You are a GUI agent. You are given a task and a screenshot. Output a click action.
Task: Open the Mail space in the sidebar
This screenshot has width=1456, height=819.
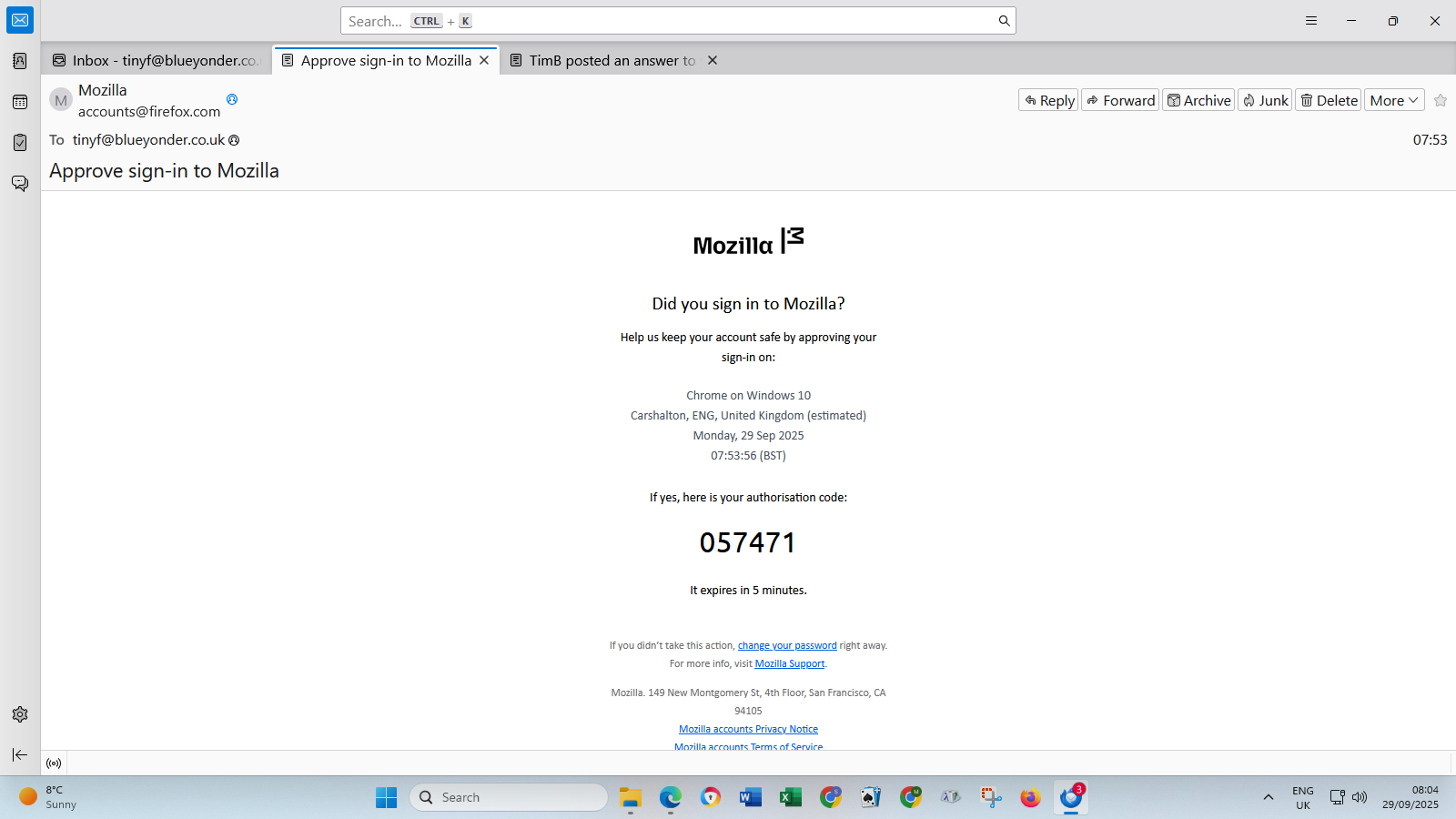click(x=20, y=20)
